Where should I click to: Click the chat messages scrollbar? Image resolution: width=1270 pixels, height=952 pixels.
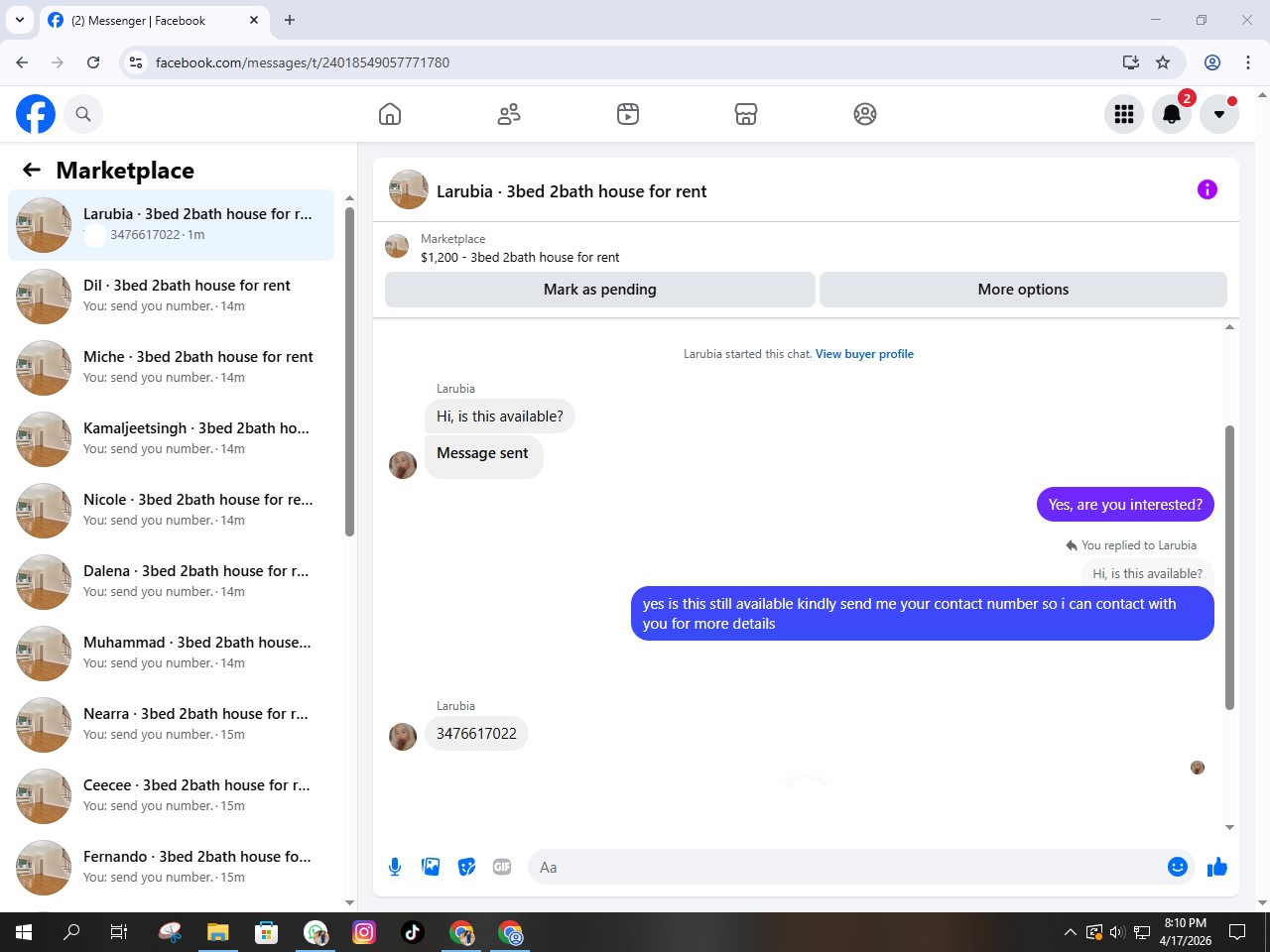coord(1229,567)
